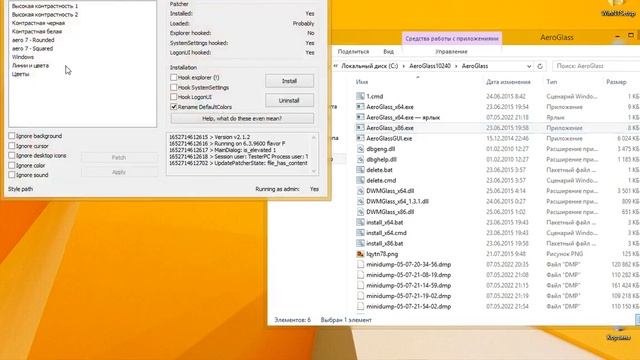Viewport: 640px width, 360px height.
Task: Click the DWMGlass_x64_1.3.1.dll file icon
Action: [360, 202]
